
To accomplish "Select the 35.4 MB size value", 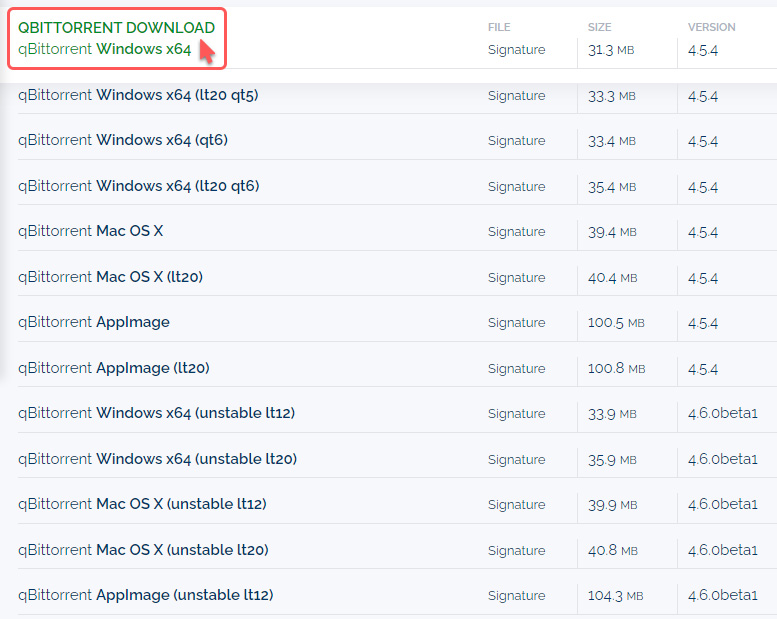I will [x=612, y=187].
